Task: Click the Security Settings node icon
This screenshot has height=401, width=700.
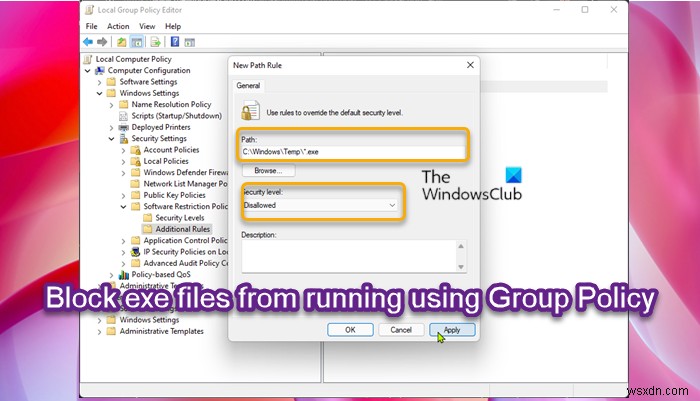Action: [124, 139]
